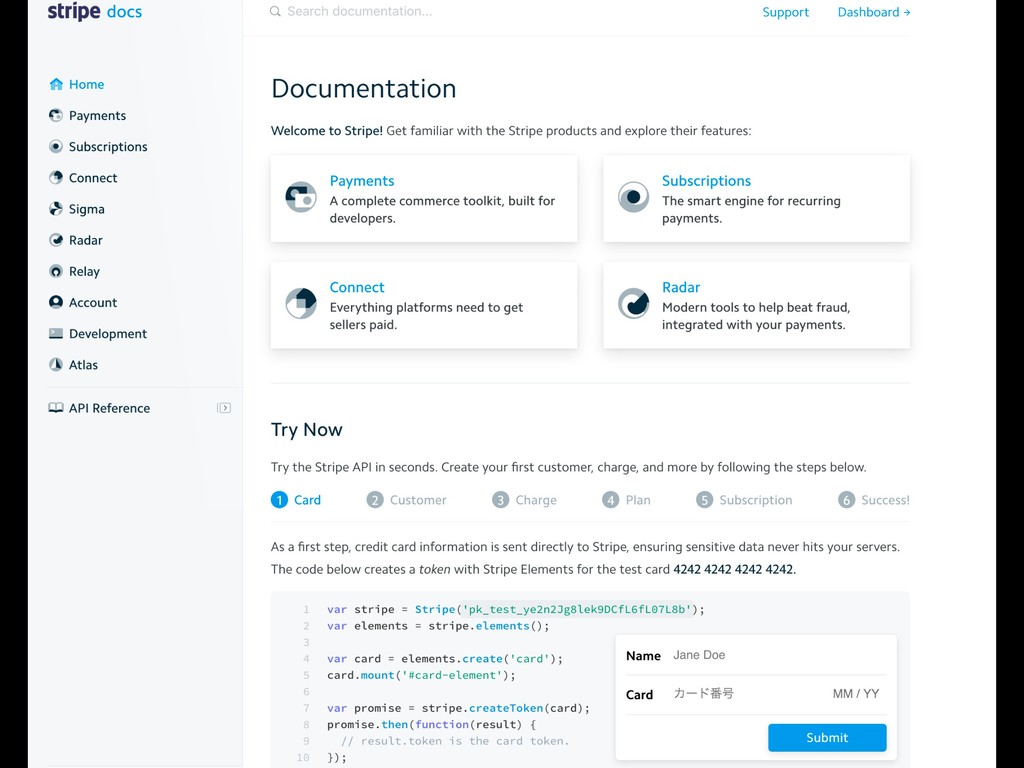Click the Atlas icon in sidebar
1024x768 pixels.
click(x=56, y=364)
